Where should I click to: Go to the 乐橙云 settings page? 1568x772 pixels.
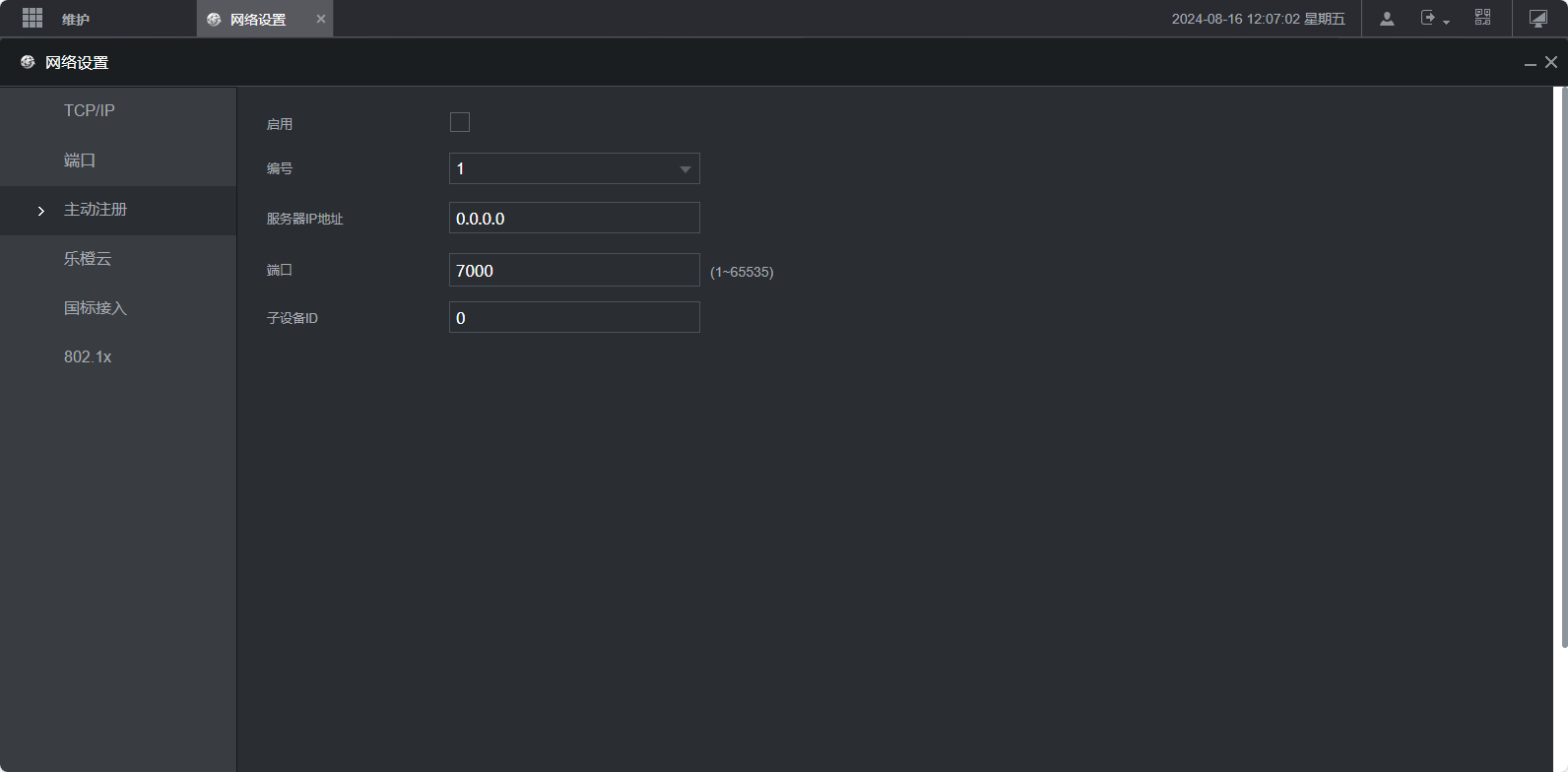[88, 259]
